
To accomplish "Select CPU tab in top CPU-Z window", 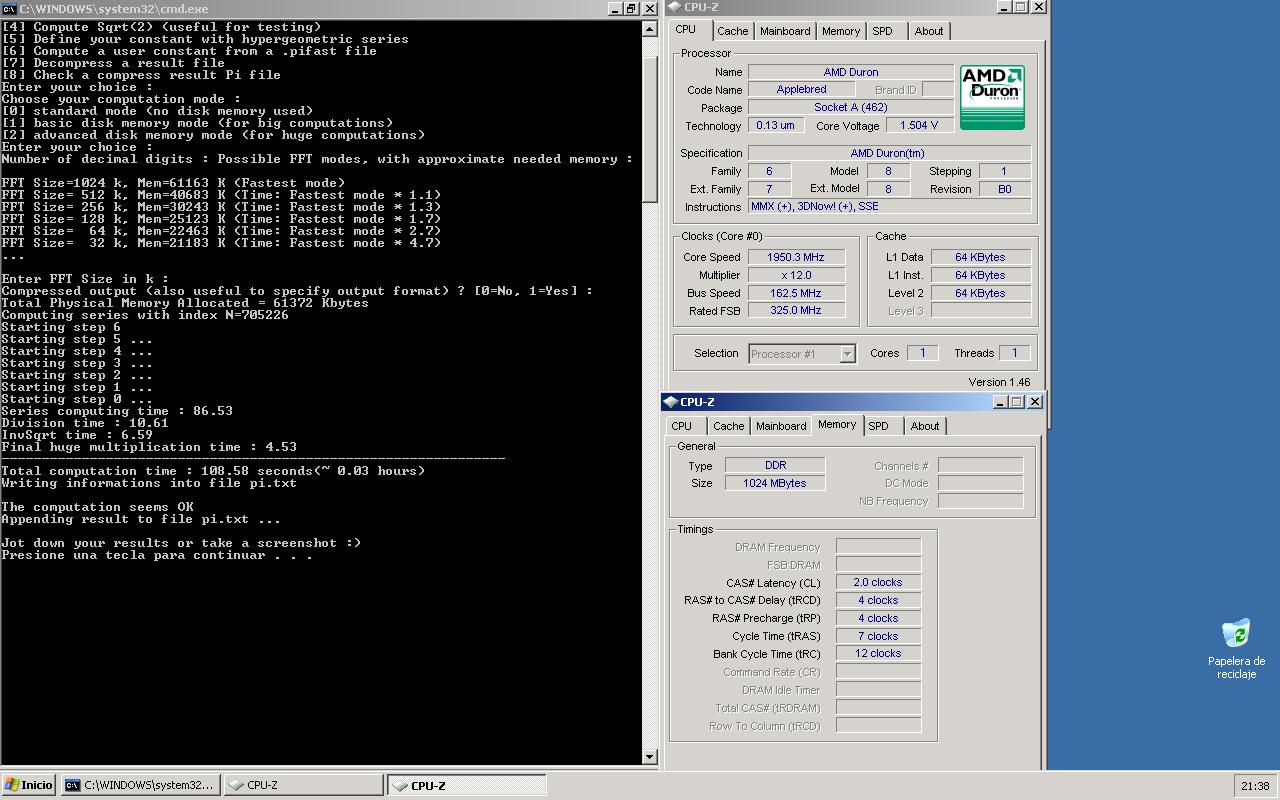I will coord(686,29).
